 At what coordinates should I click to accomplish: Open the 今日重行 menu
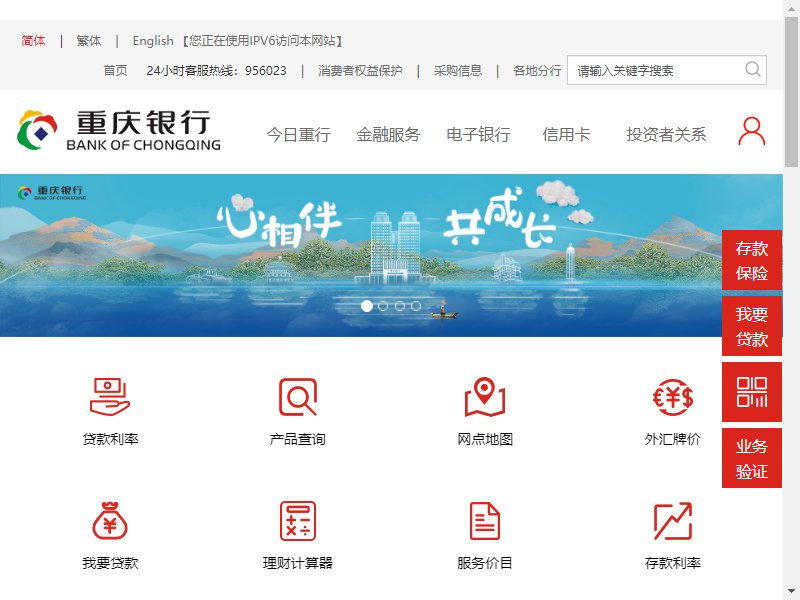298,134
